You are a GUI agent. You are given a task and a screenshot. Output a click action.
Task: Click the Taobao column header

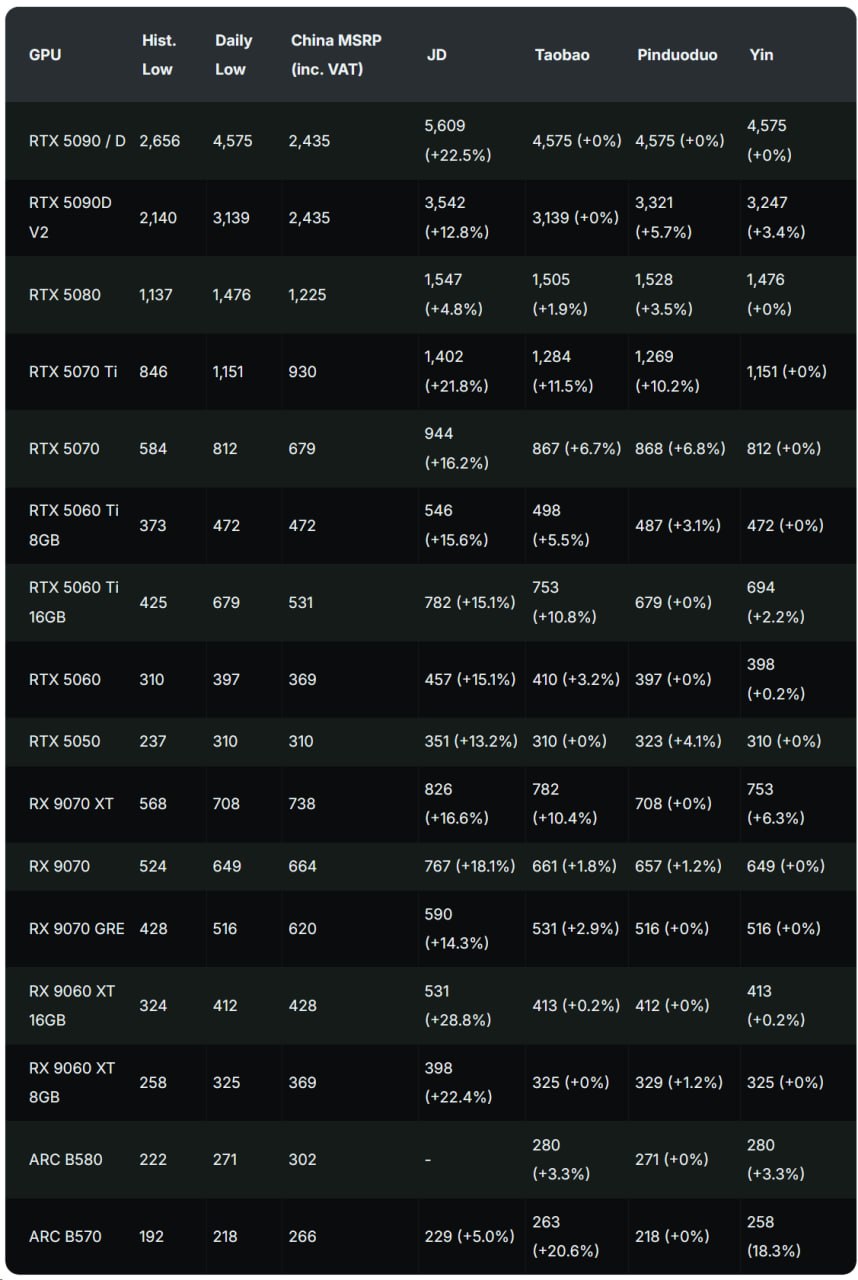[x=562, y=55]
